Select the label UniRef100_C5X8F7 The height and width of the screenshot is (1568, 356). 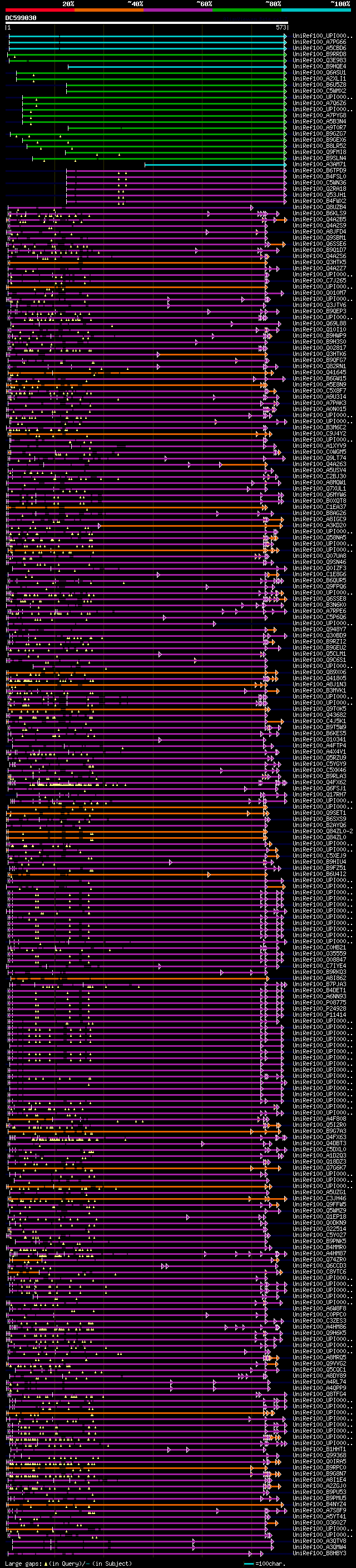(319, 391)
